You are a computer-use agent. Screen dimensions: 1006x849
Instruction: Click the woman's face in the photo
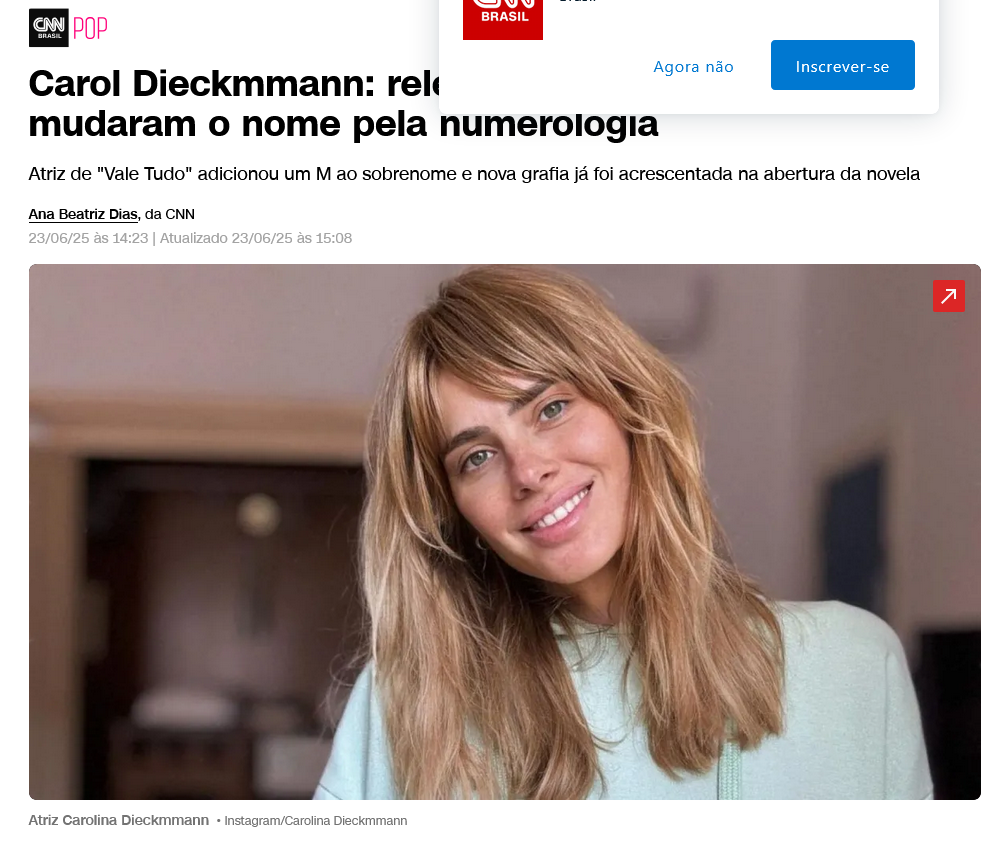[534, 468]
